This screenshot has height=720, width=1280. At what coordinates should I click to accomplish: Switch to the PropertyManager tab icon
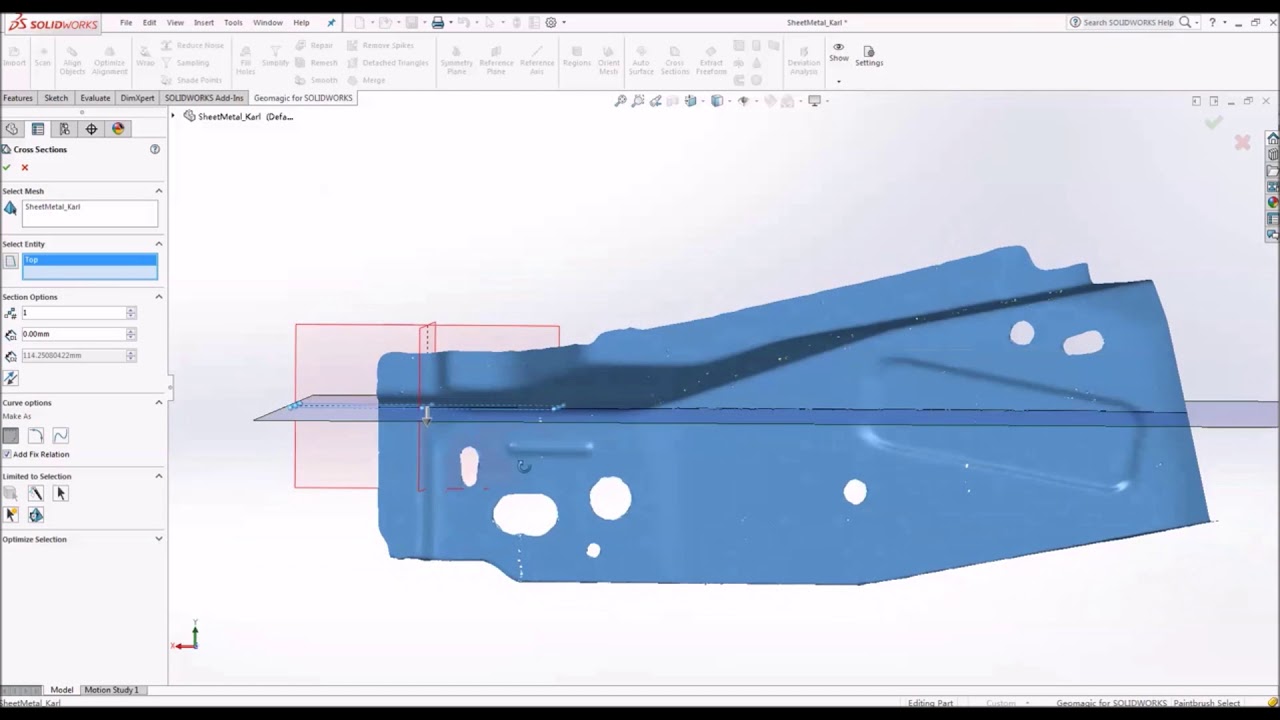[x=38, y=129]
